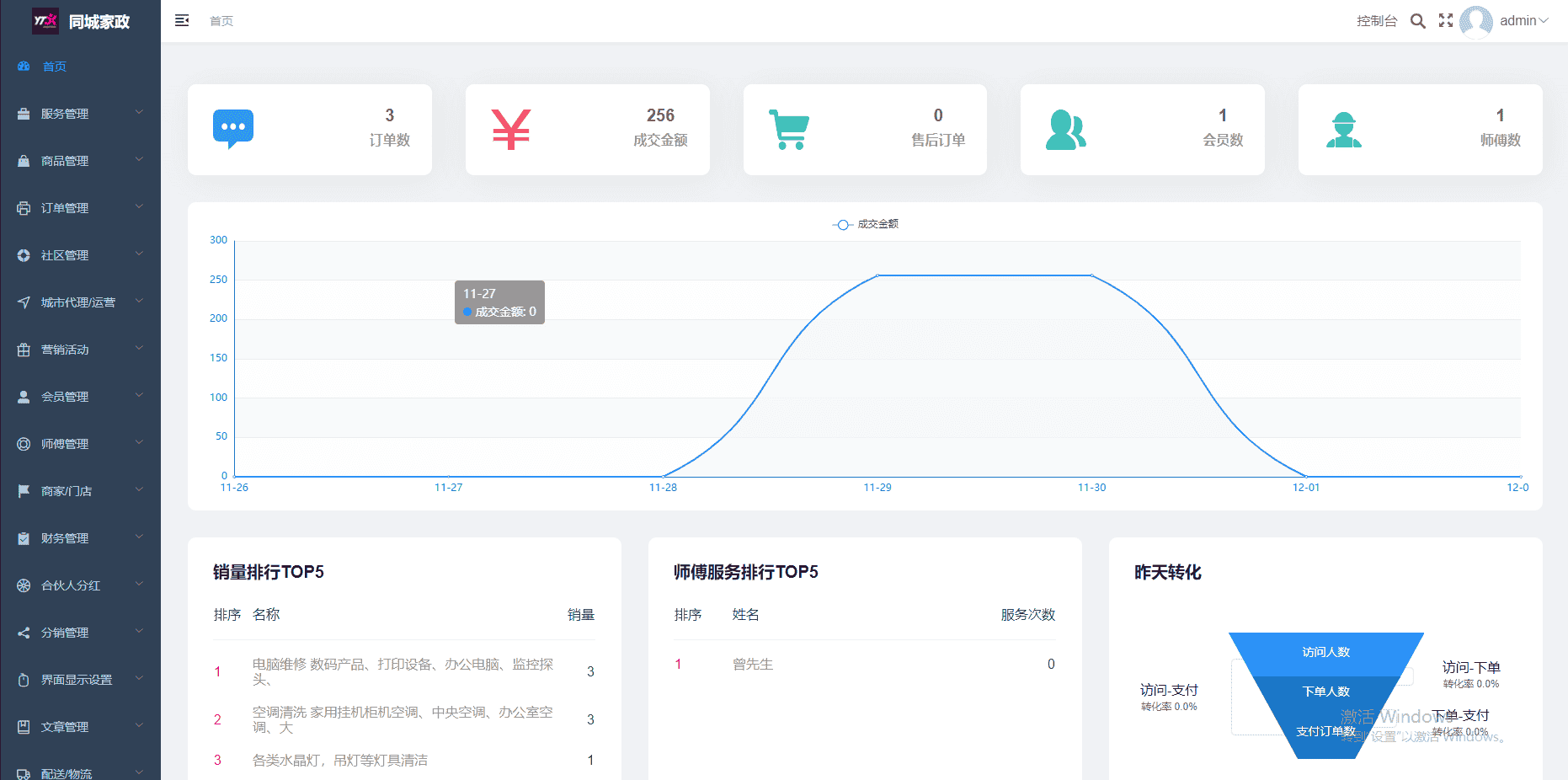Expand the 营销活动 submenu arrow
This screenshot has height=780, width=1568.
coord(139,348)
